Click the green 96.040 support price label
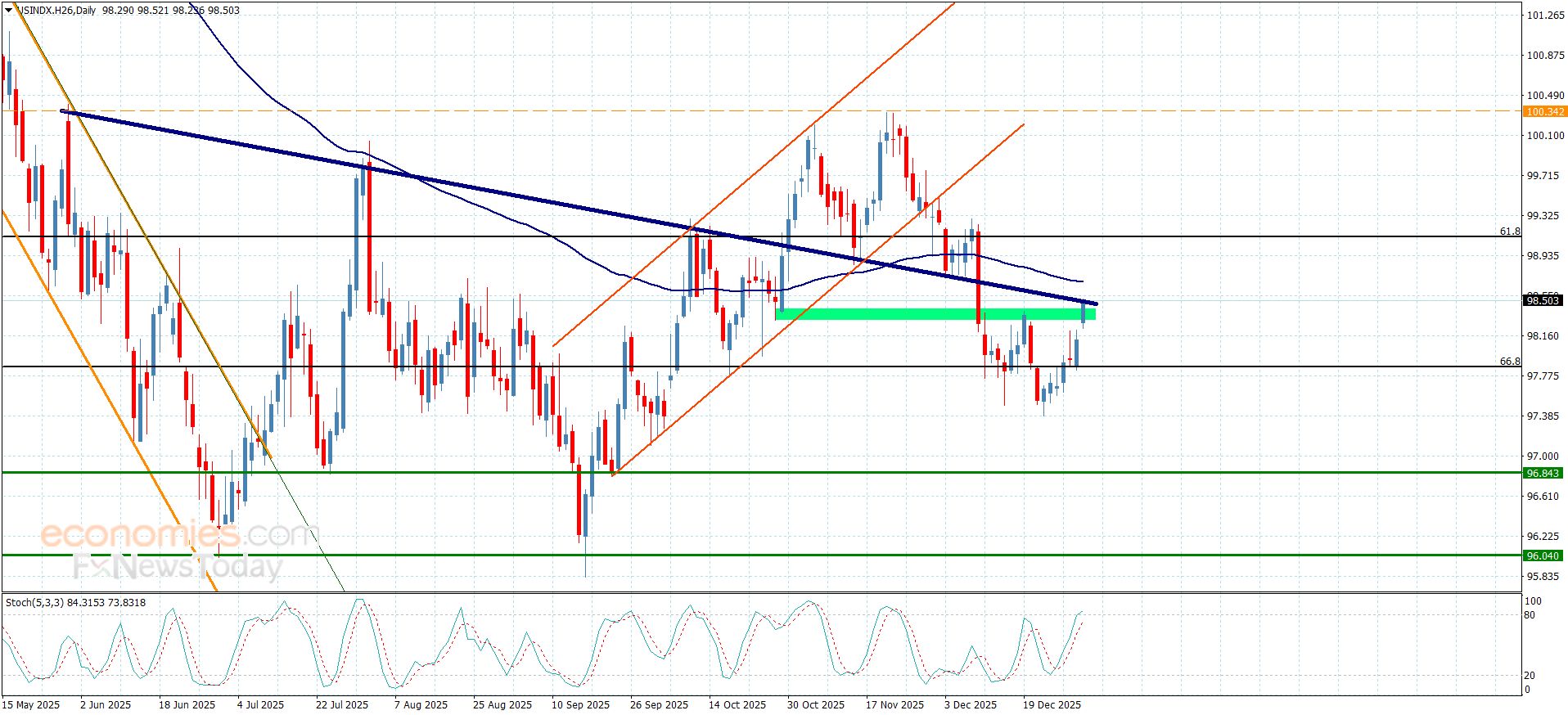 point(1543,556)
